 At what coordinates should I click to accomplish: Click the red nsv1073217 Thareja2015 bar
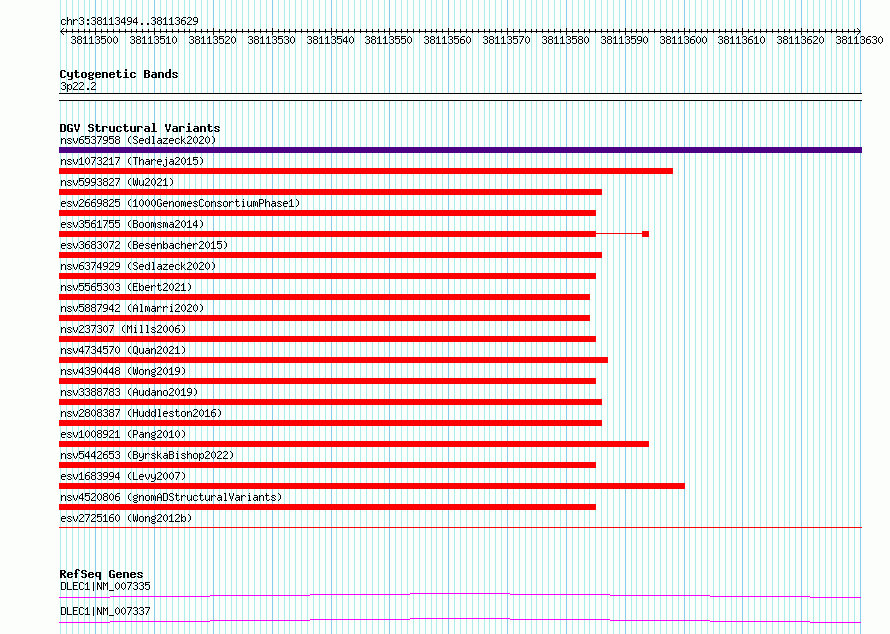(366, 171)
